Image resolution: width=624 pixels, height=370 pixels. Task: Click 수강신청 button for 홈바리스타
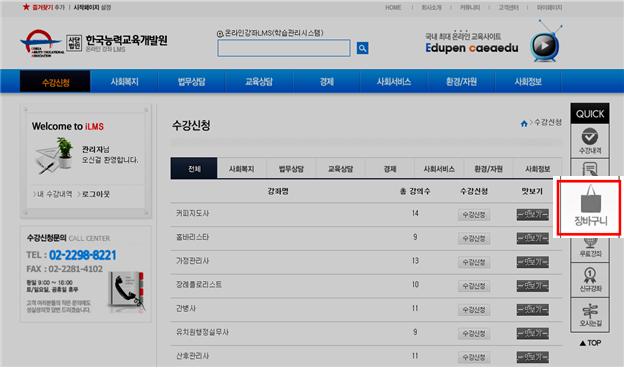474,238
